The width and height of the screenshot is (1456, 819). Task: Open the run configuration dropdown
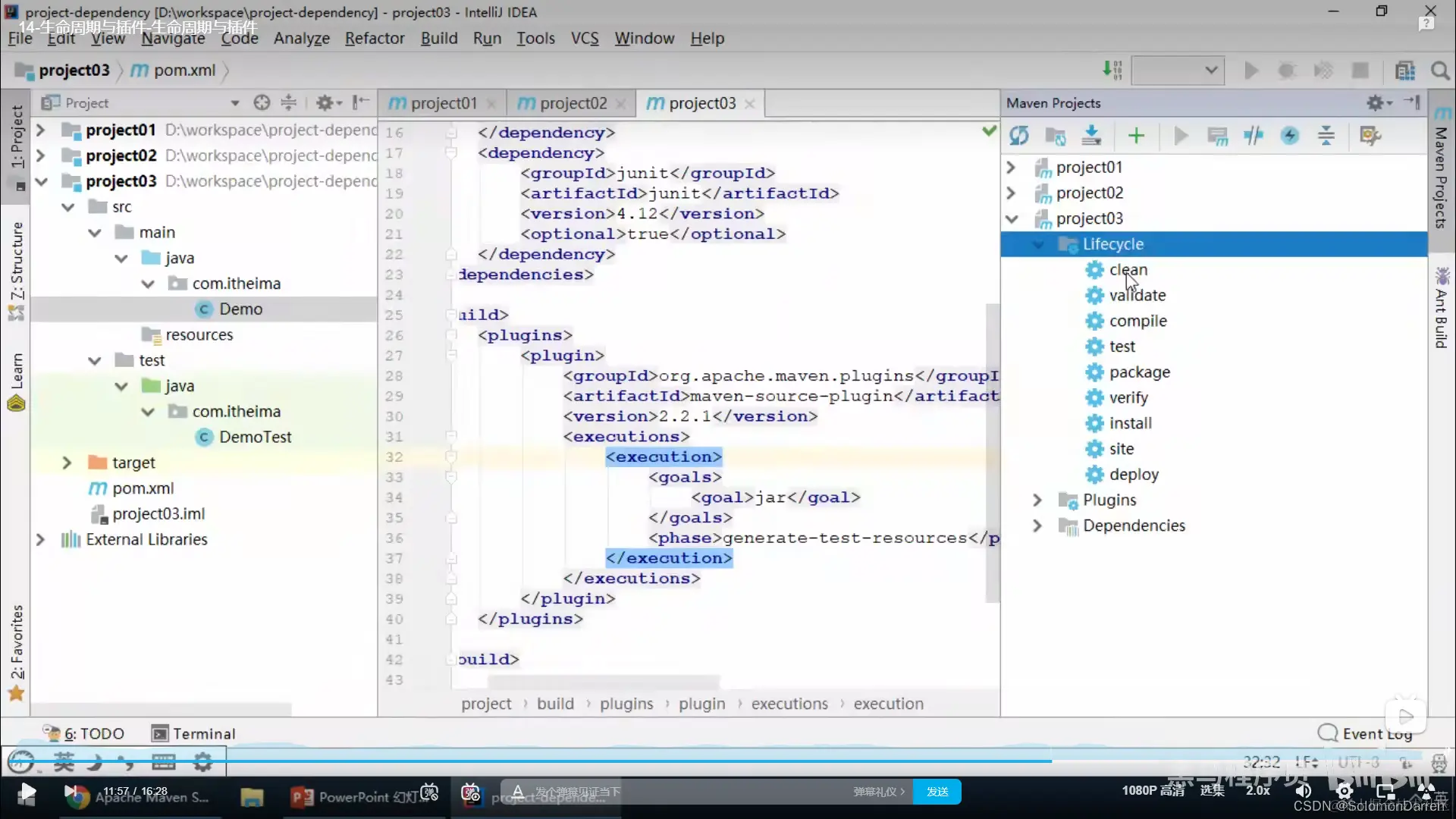click(x=1177, y=71)
